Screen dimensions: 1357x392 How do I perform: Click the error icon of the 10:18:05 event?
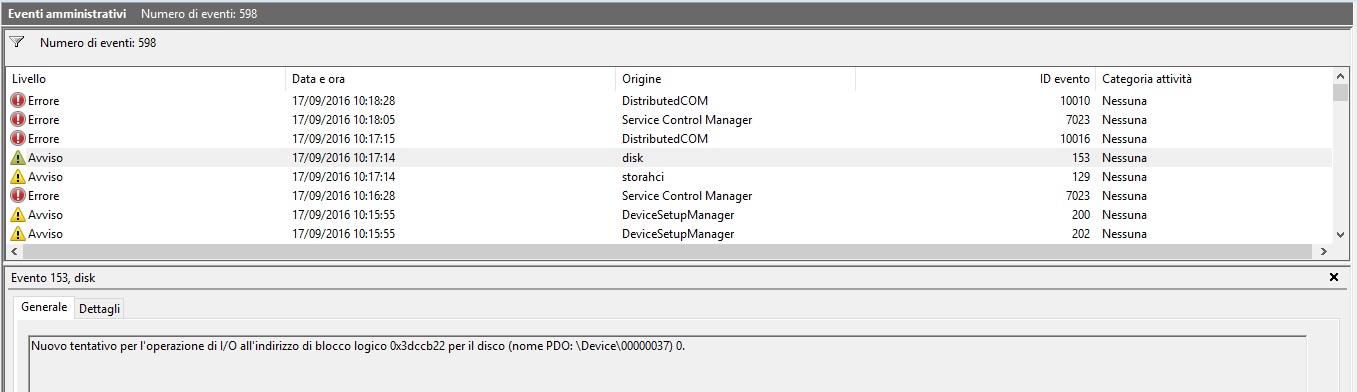pos(18,120)
